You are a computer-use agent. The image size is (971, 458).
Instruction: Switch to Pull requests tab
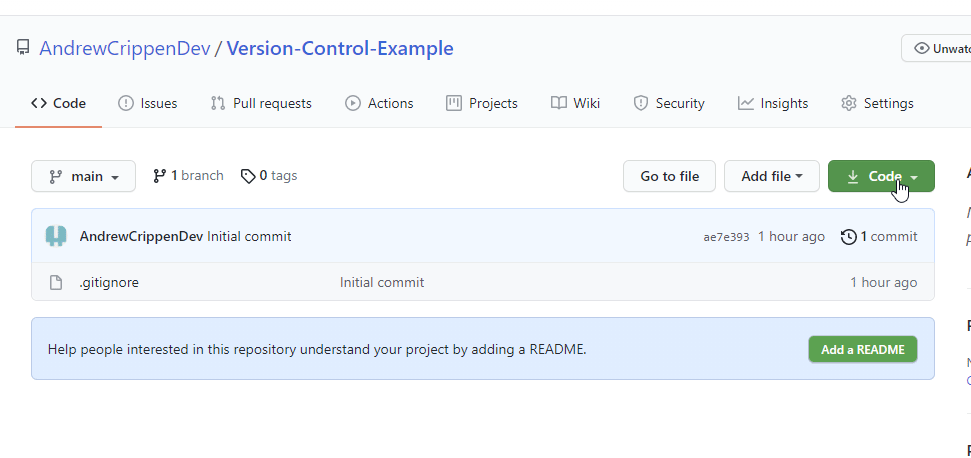coord(261,103)
